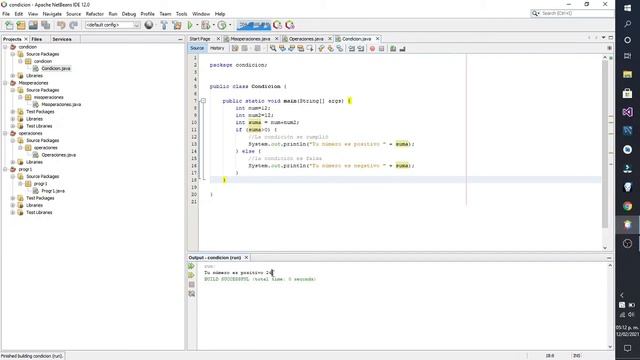This screenshot has height=360, width=640.
Task: Open the Navigate menu
Action: pyautogui.click(x=52, y=14)
